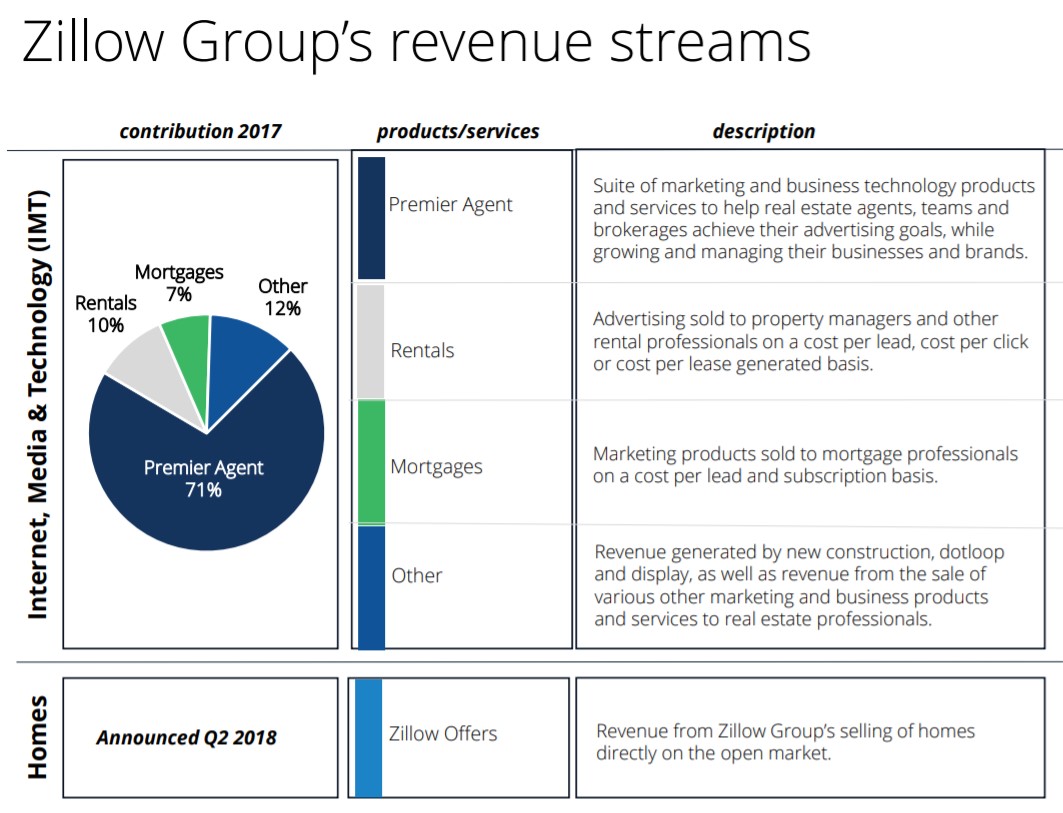The image size is (1063, 813).
Task: Select 'Mortgages' label in products column
Action: [437, 467]
